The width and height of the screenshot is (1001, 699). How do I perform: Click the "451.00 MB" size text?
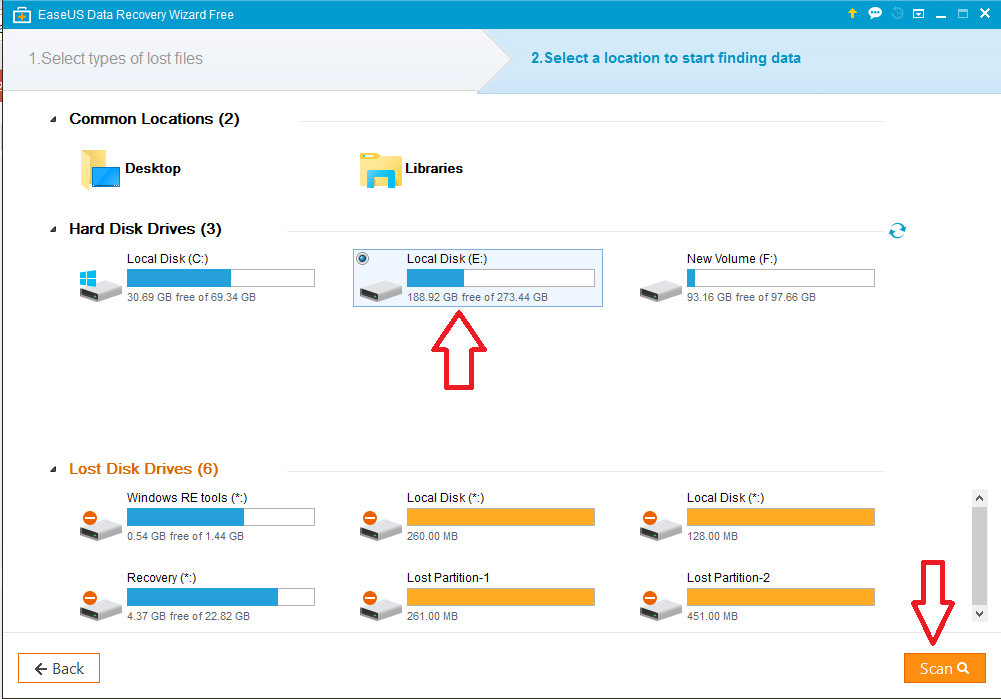(x=712, y=617)
